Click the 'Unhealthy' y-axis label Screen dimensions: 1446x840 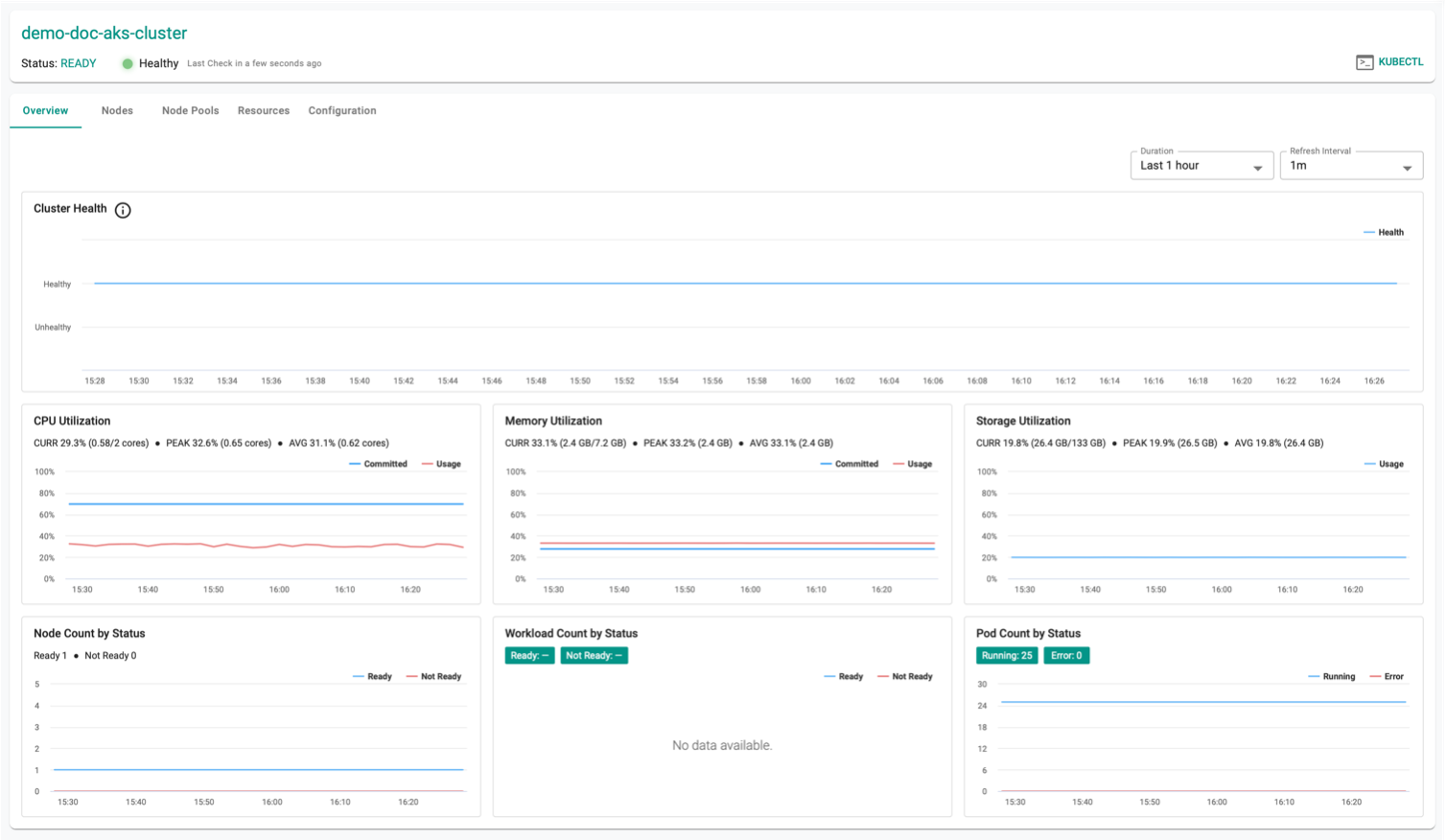53,327
